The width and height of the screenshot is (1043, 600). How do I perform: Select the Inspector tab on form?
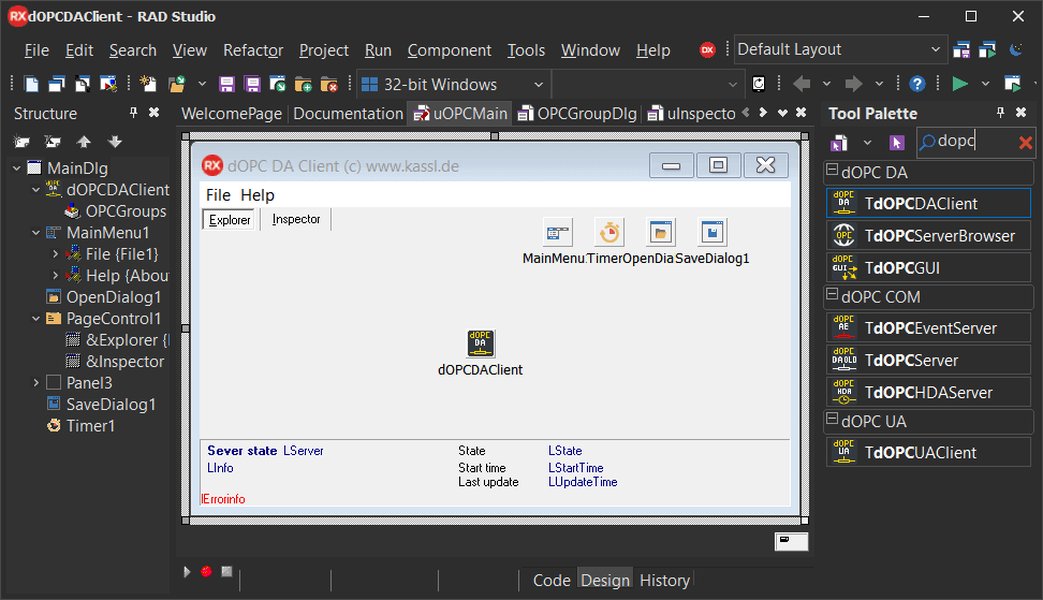pyautogui.click(x=296, y=219)
